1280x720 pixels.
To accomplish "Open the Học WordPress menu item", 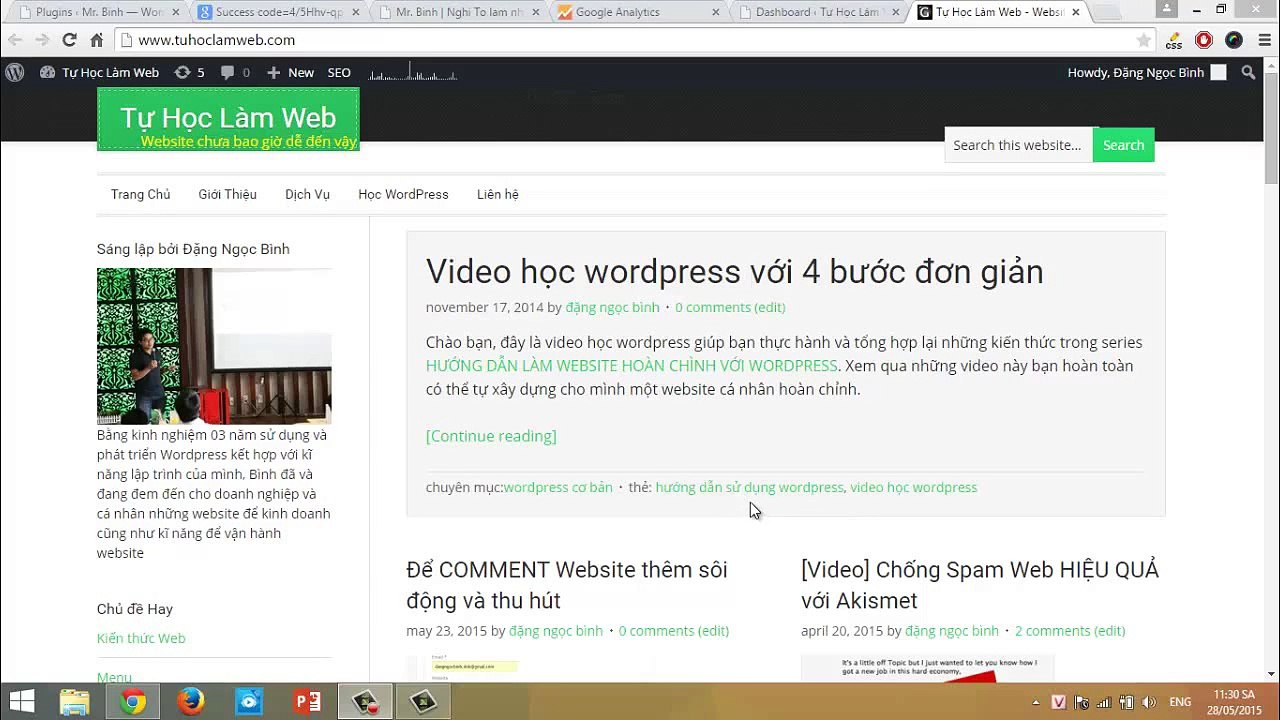I will 403,194.
